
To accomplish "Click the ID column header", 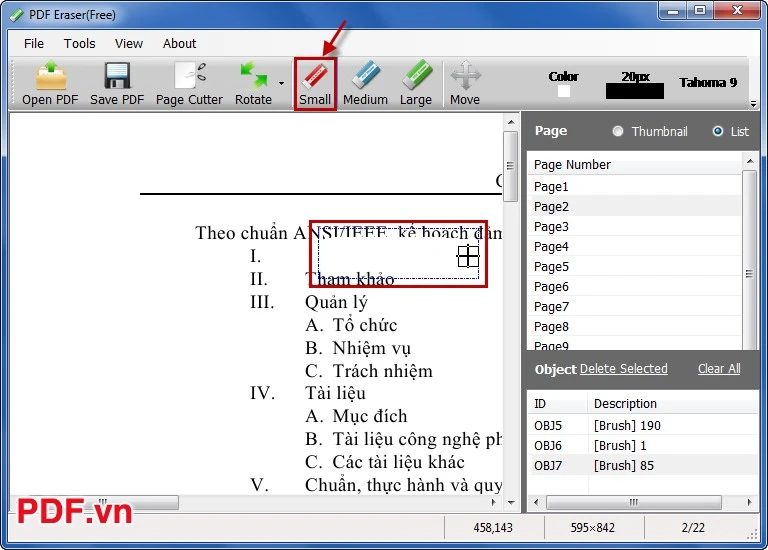I will pyautogui.click(x=557, y=404).
